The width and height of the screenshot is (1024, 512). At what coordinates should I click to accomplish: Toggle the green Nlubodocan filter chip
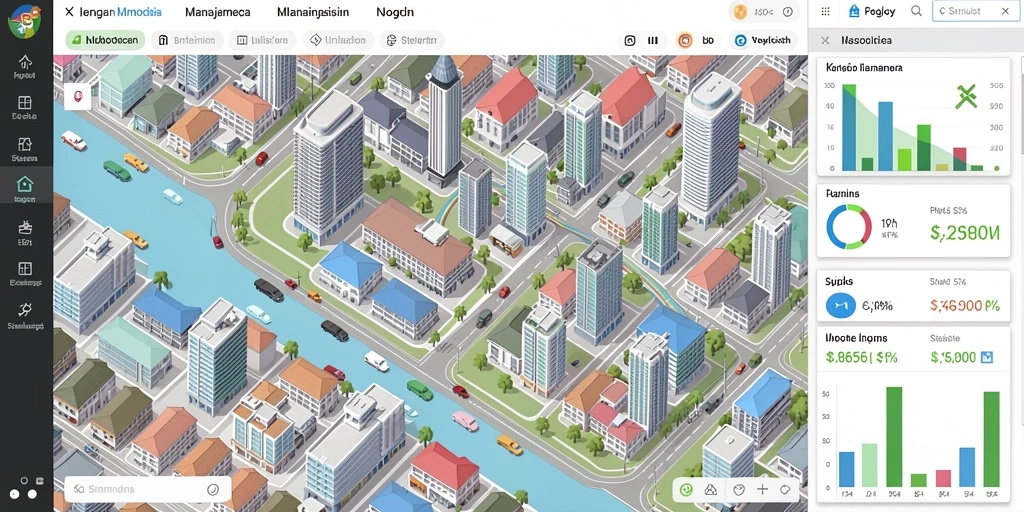click(x=104, y=40)
